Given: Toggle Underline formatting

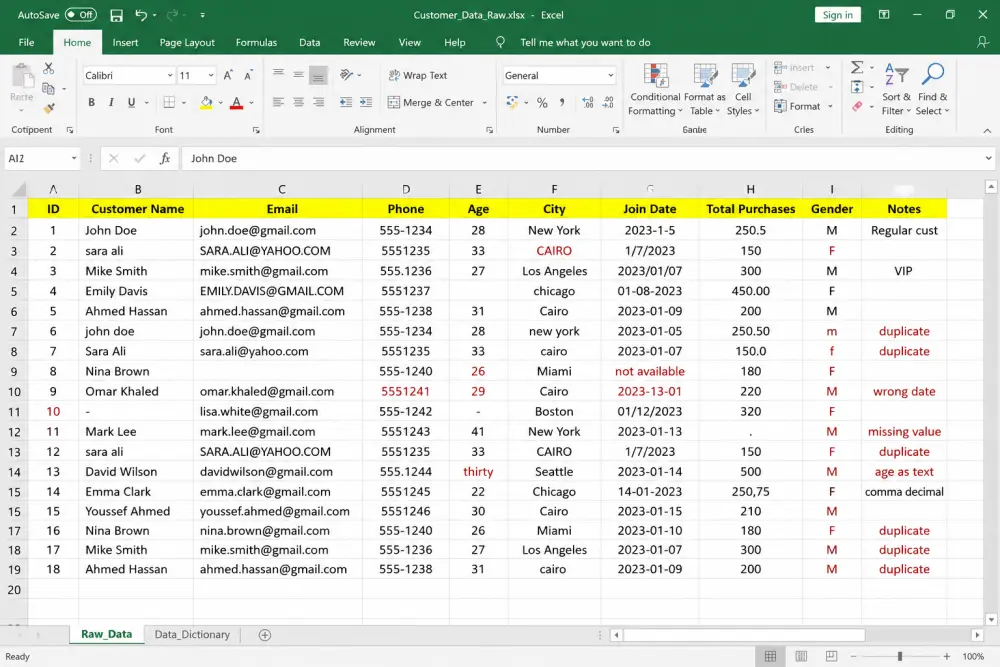Looking at the screenshot, I should click(131, 102).
